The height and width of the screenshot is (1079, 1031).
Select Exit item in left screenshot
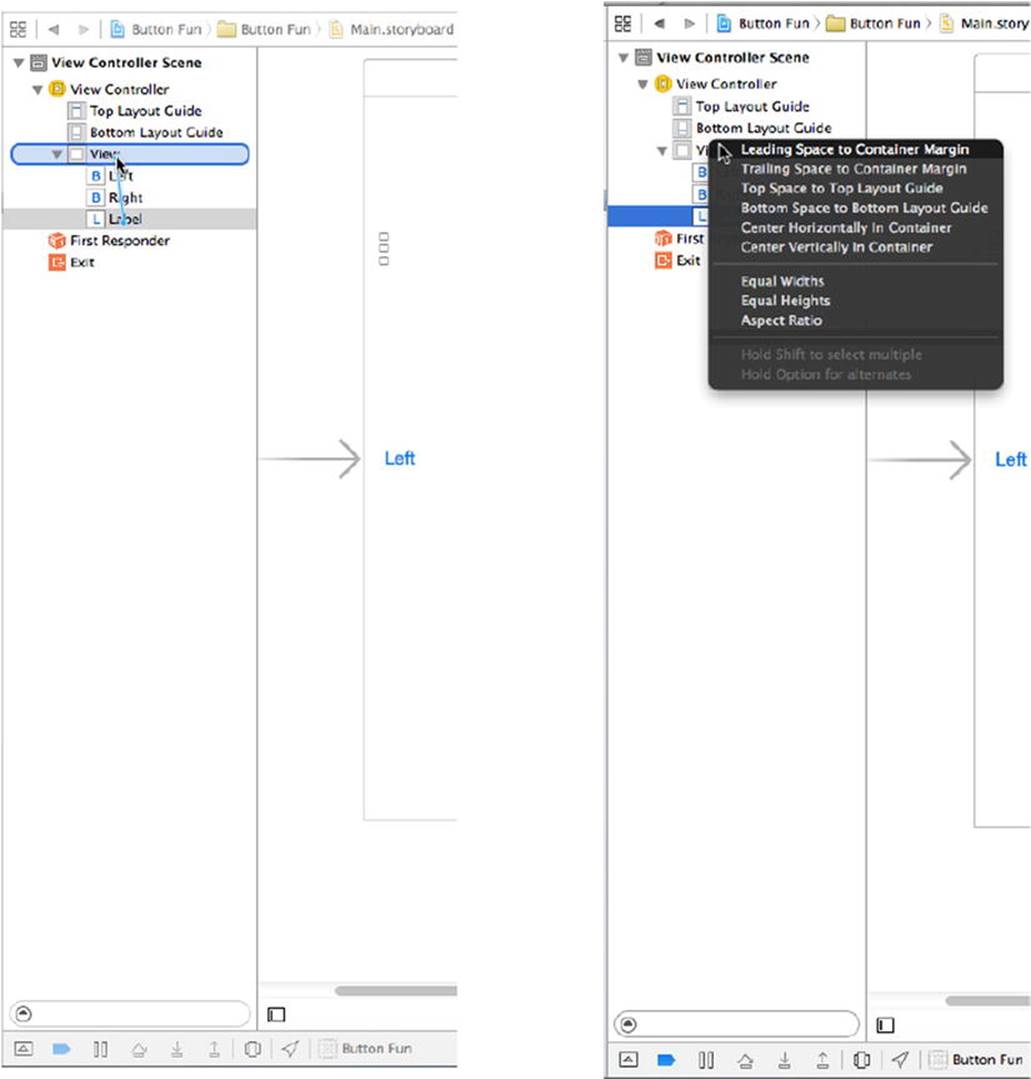[129, 262]
